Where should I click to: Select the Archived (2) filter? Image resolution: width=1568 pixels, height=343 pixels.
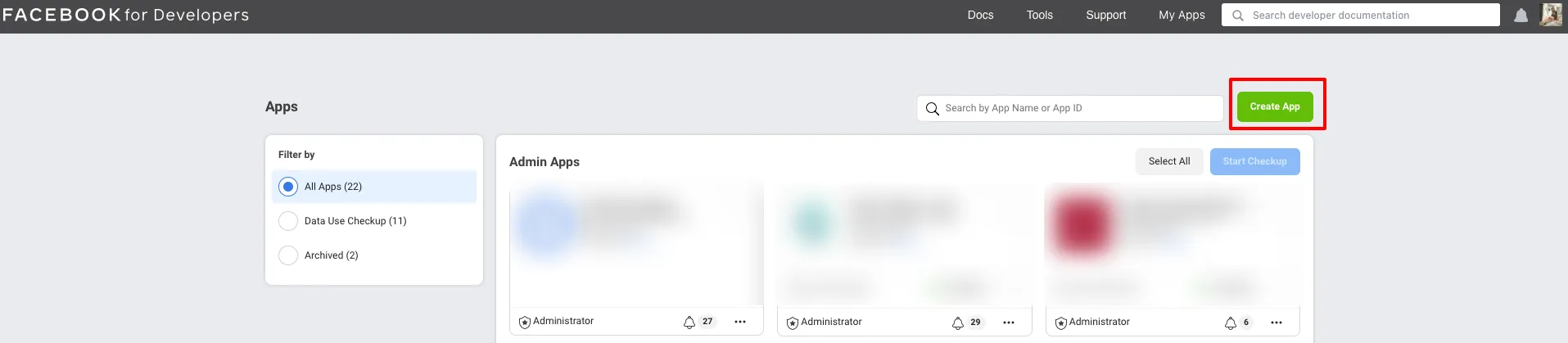coord(374,255)
